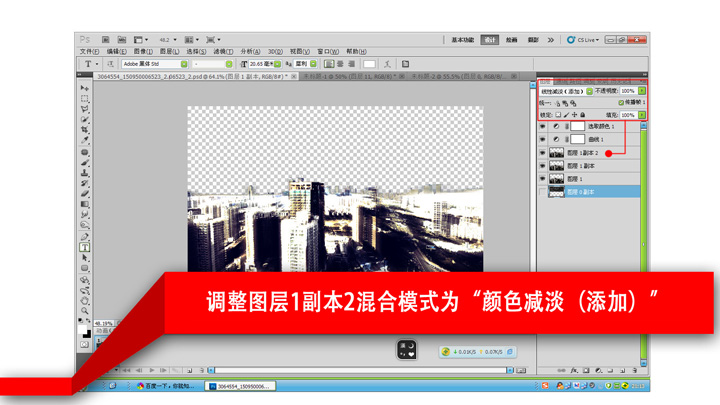Launch Bridge from the application bar
This screenshot has width=720, height=405.
coord(105,40)
